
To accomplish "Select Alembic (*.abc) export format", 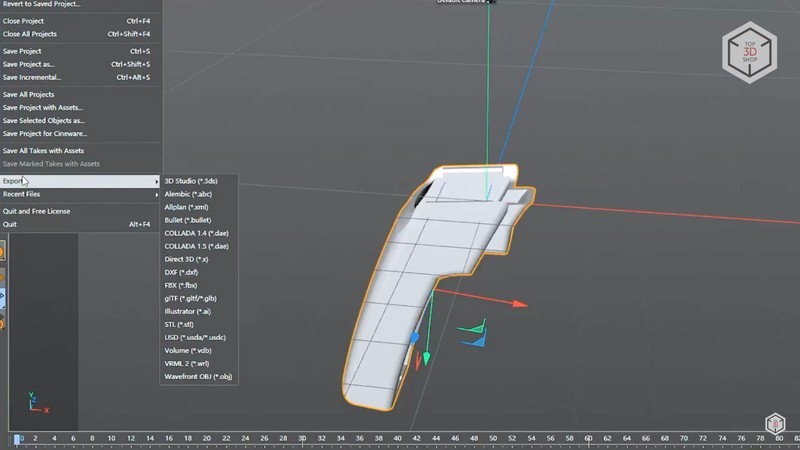I will [188, 194].
